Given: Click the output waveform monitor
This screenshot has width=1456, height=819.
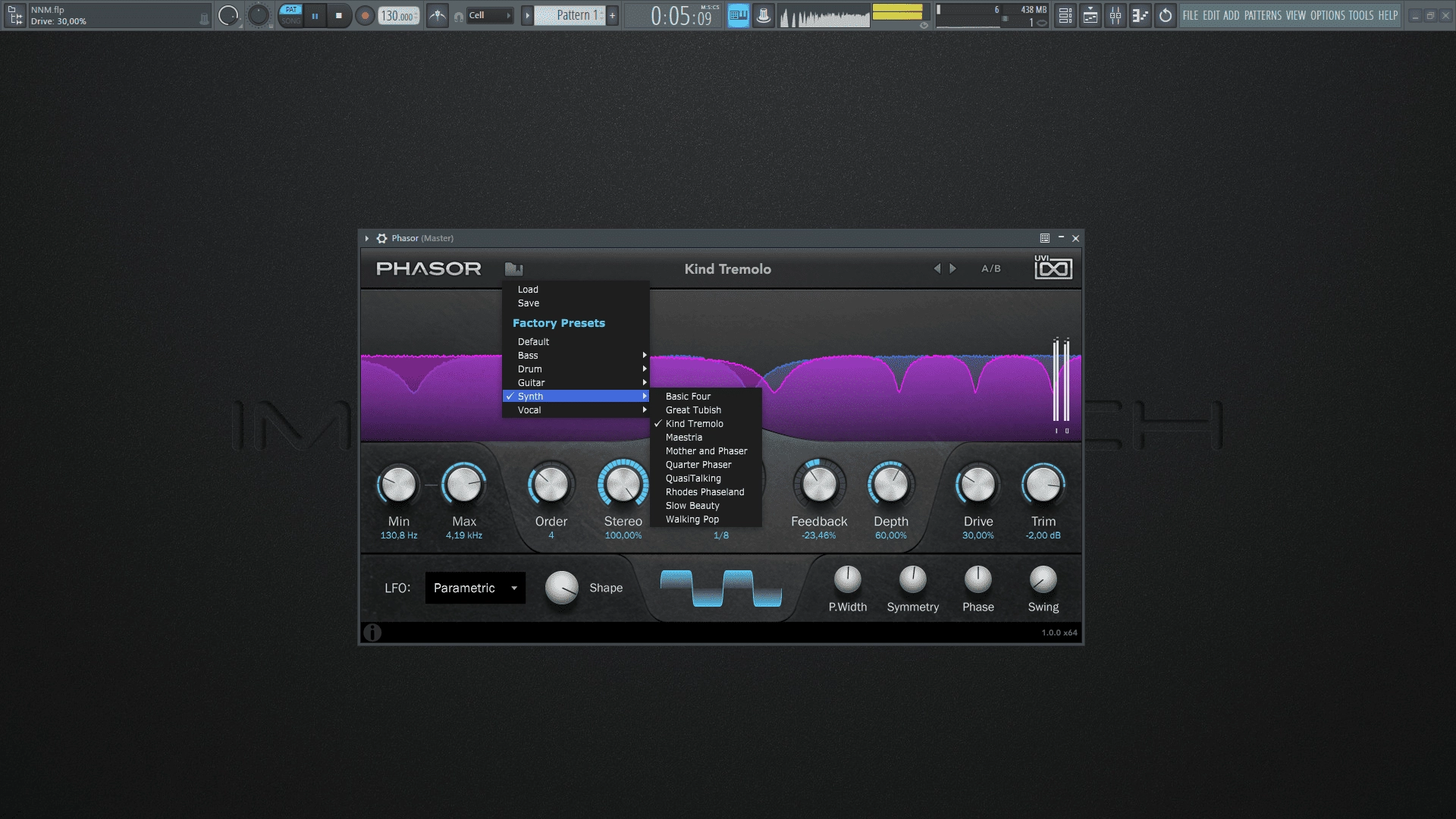Looking at the screenshot, I should (824, 16).
